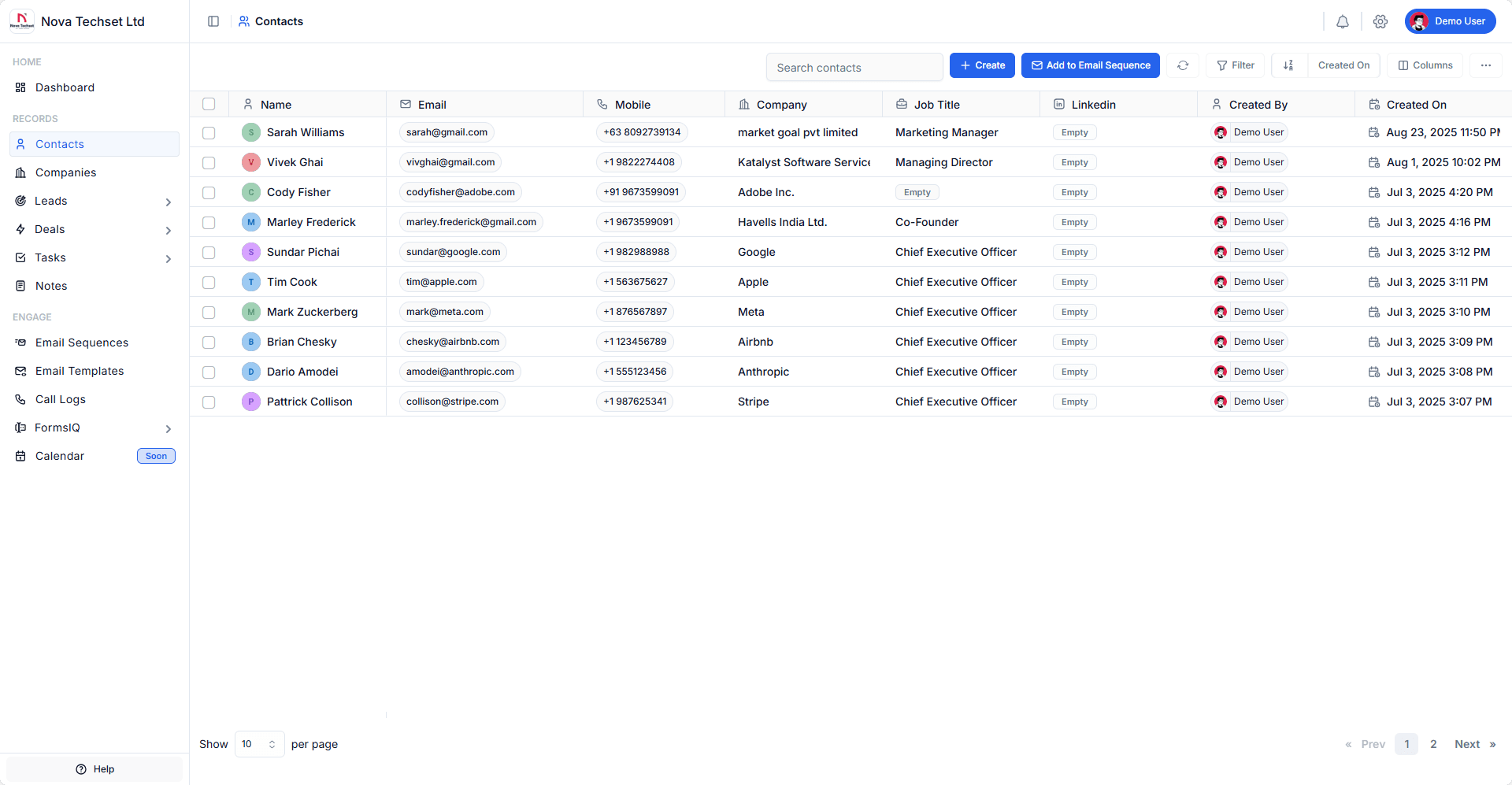The height and width of the screenshot is (785, 1512).
Task: Expand the Deals sidebar chevron
Action: pos(168,230)
